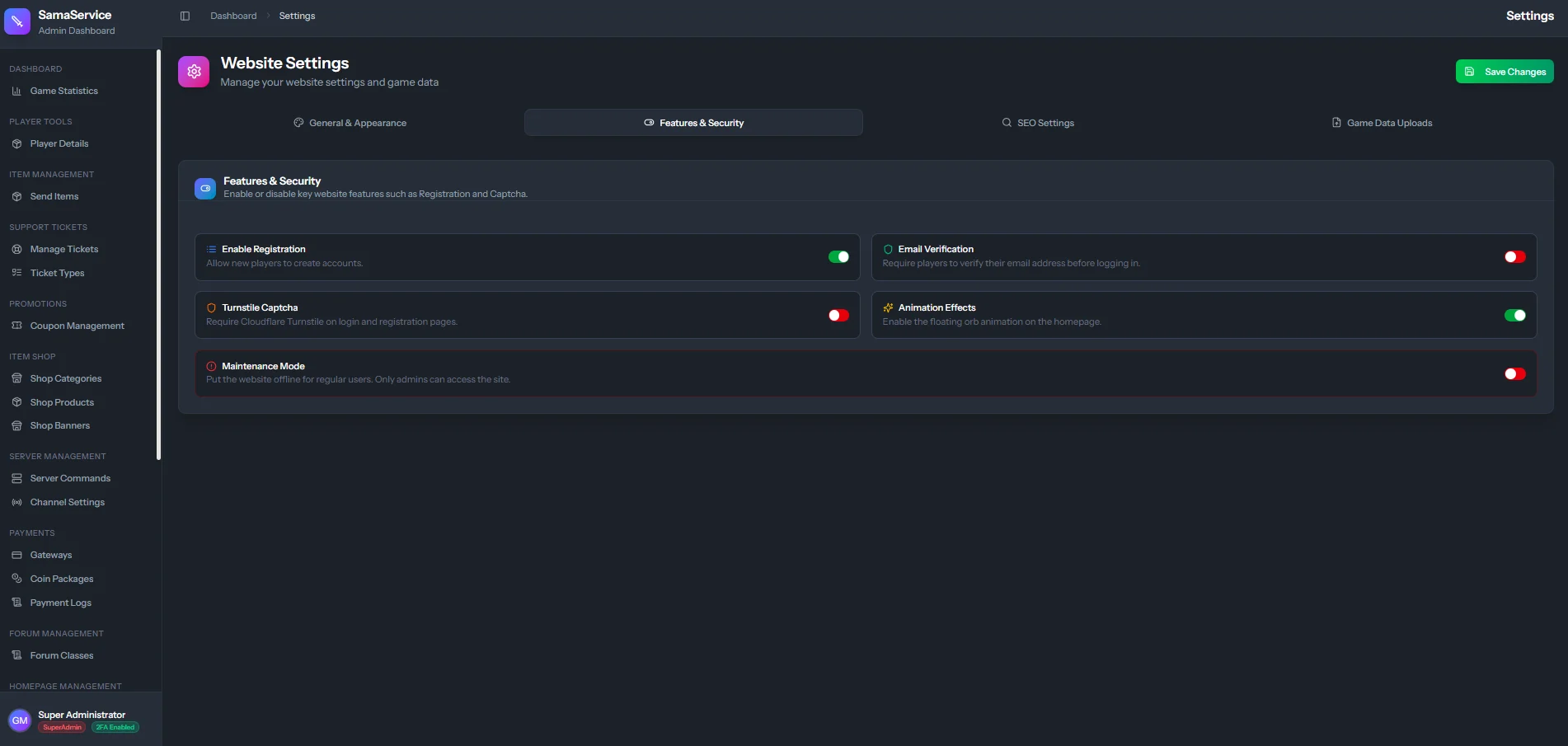
Task: Click the pink Website Settings gear icon
Action: click(194, 72)
